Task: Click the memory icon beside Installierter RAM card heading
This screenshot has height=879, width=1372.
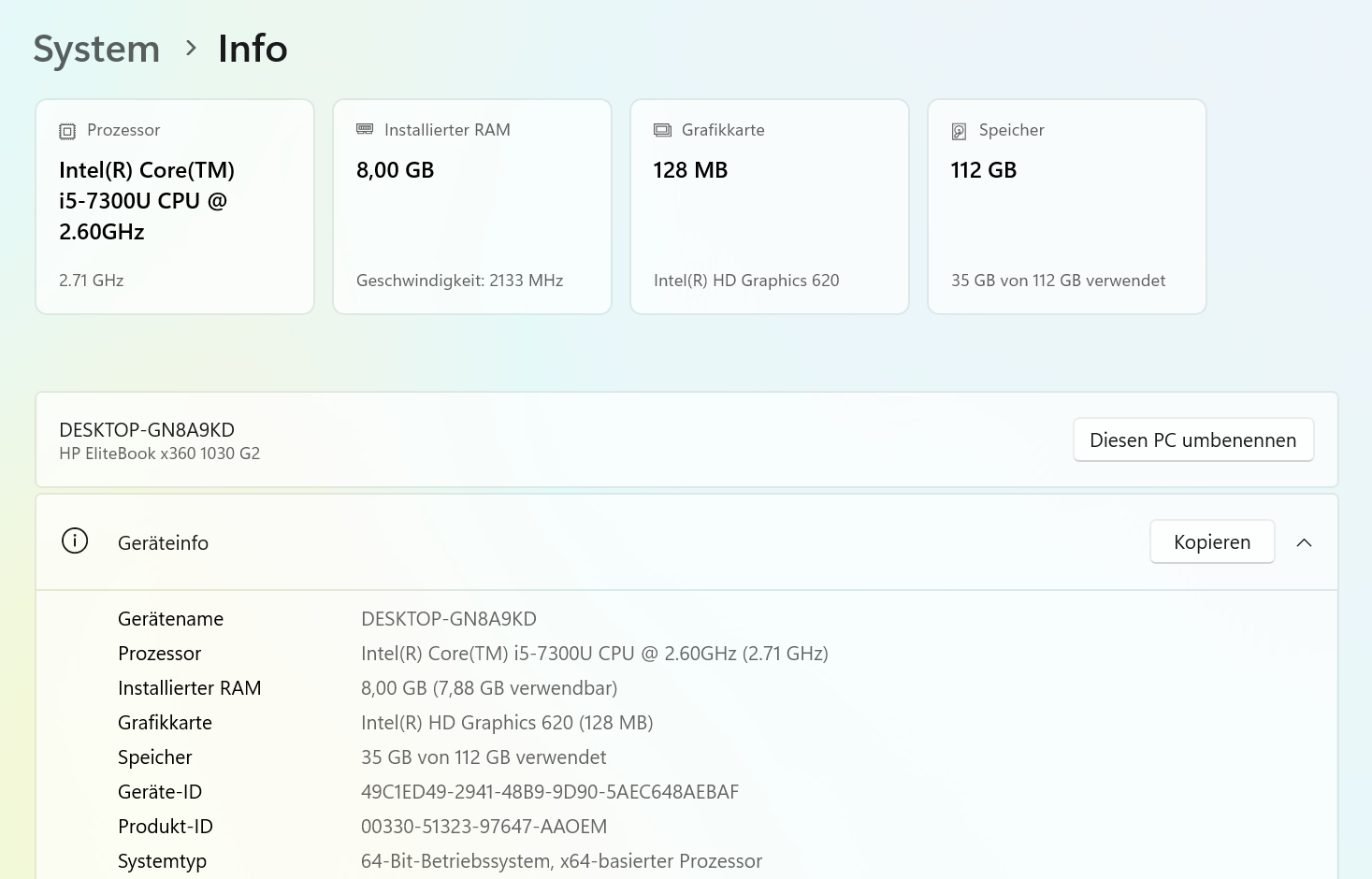Action: point(365,129)
